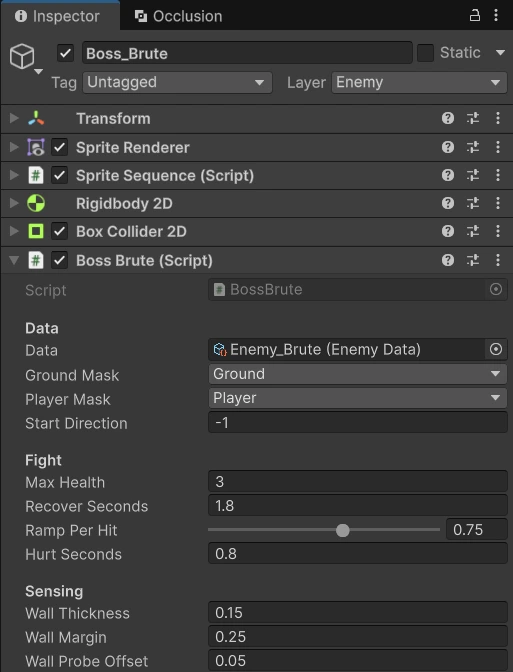
Task: Click the Sprite Renderer component icon
Action: coord(36,147)
